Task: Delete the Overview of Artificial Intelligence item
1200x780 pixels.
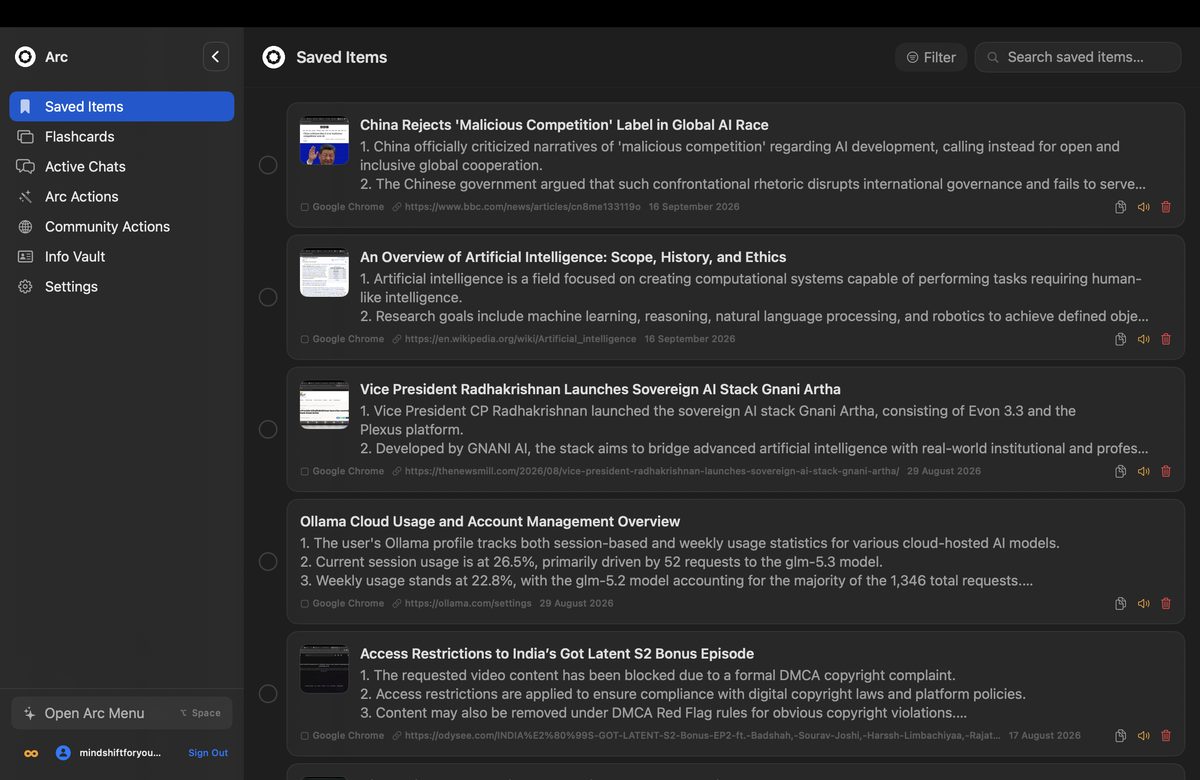Action: [1166, 339]
